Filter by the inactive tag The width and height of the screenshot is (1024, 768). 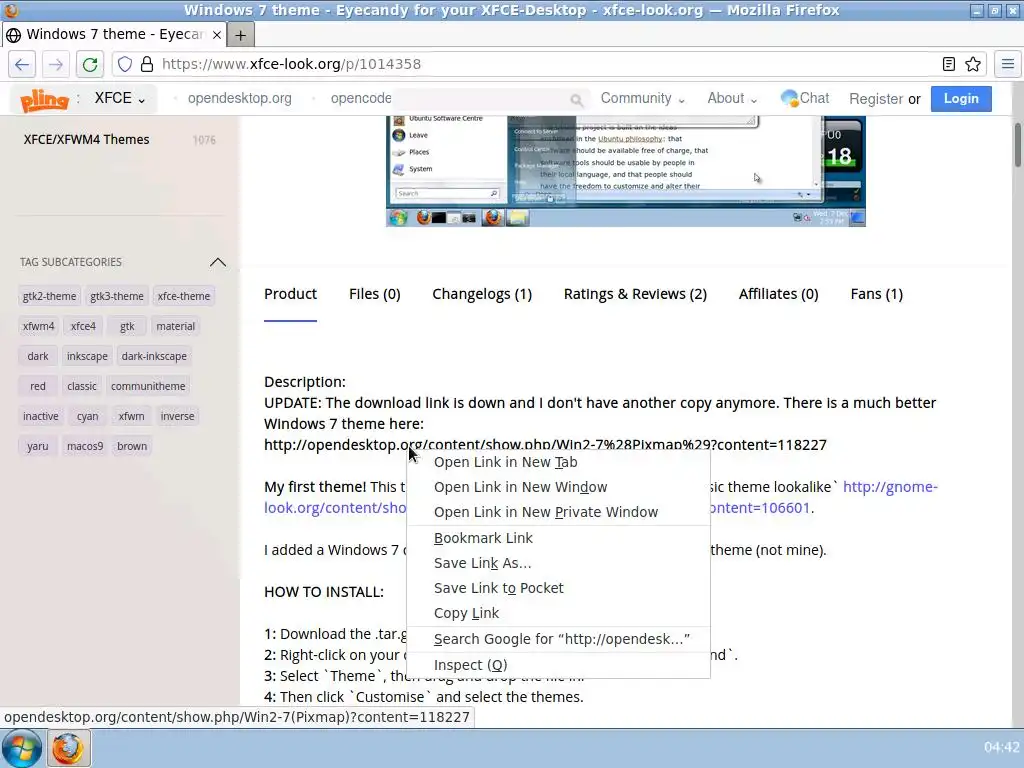pos(40,416)
